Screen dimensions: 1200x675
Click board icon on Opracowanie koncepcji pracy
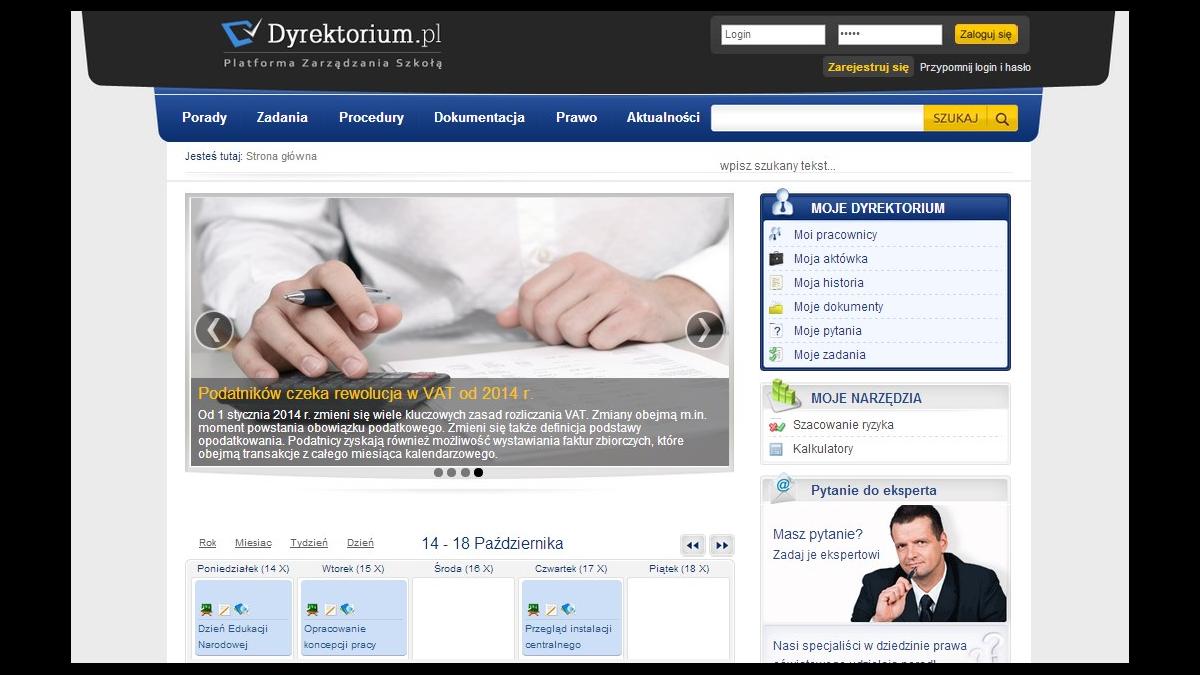(312, 609)
